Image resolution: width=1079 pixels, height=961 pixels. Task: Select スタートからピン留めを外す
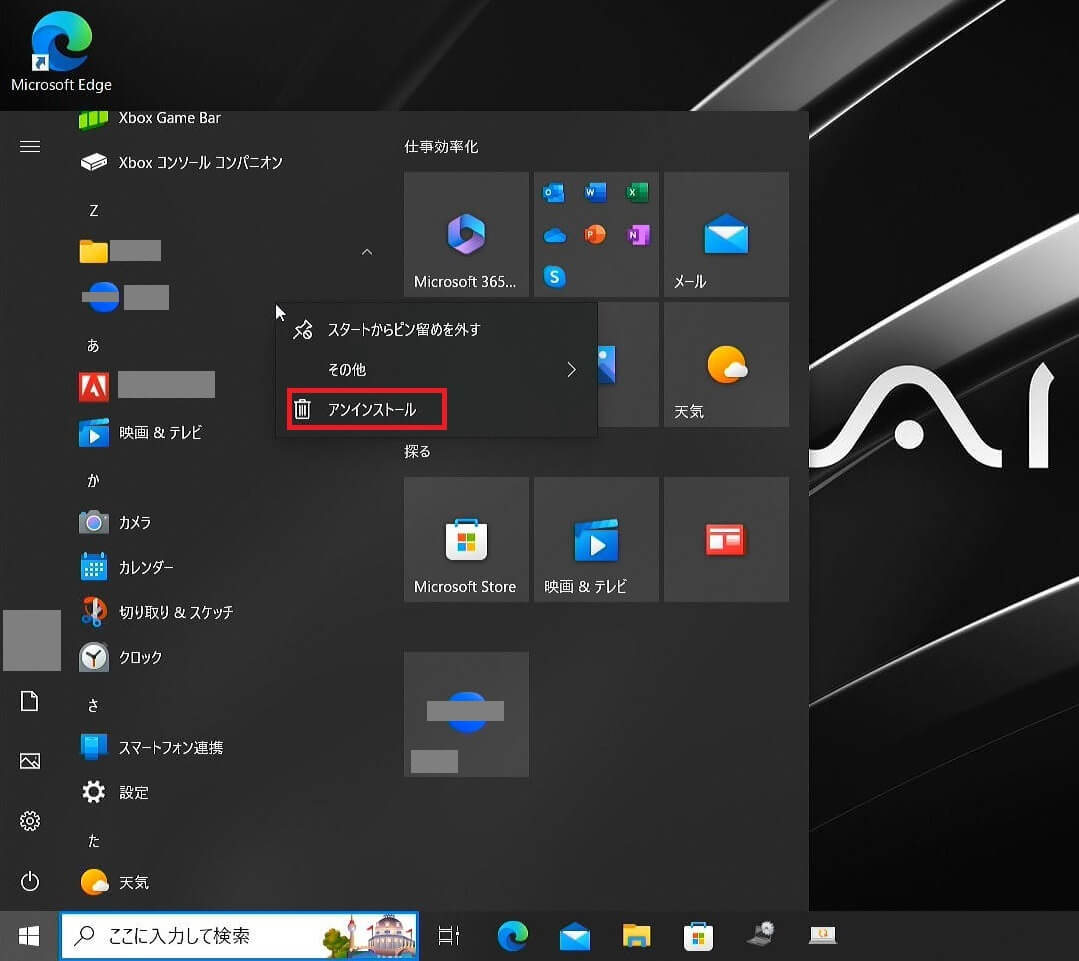436,330
